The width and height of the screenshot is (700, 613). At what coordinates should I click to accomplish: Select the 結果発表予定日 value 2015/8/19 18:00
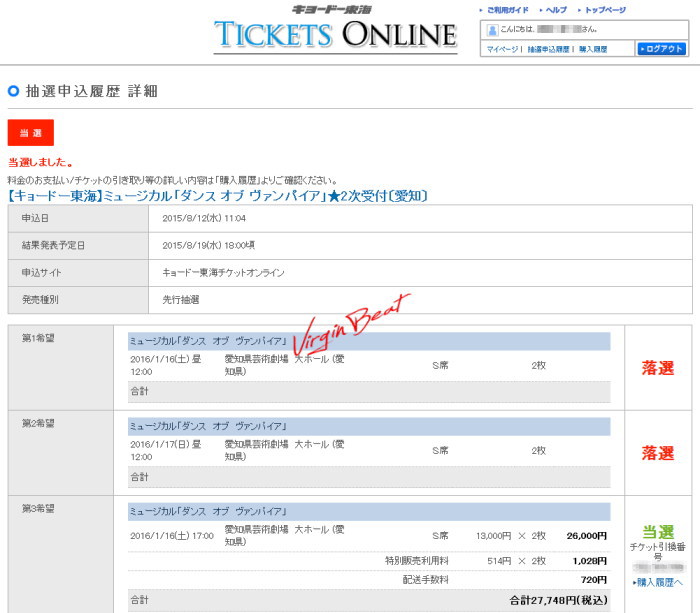[208, 245]
